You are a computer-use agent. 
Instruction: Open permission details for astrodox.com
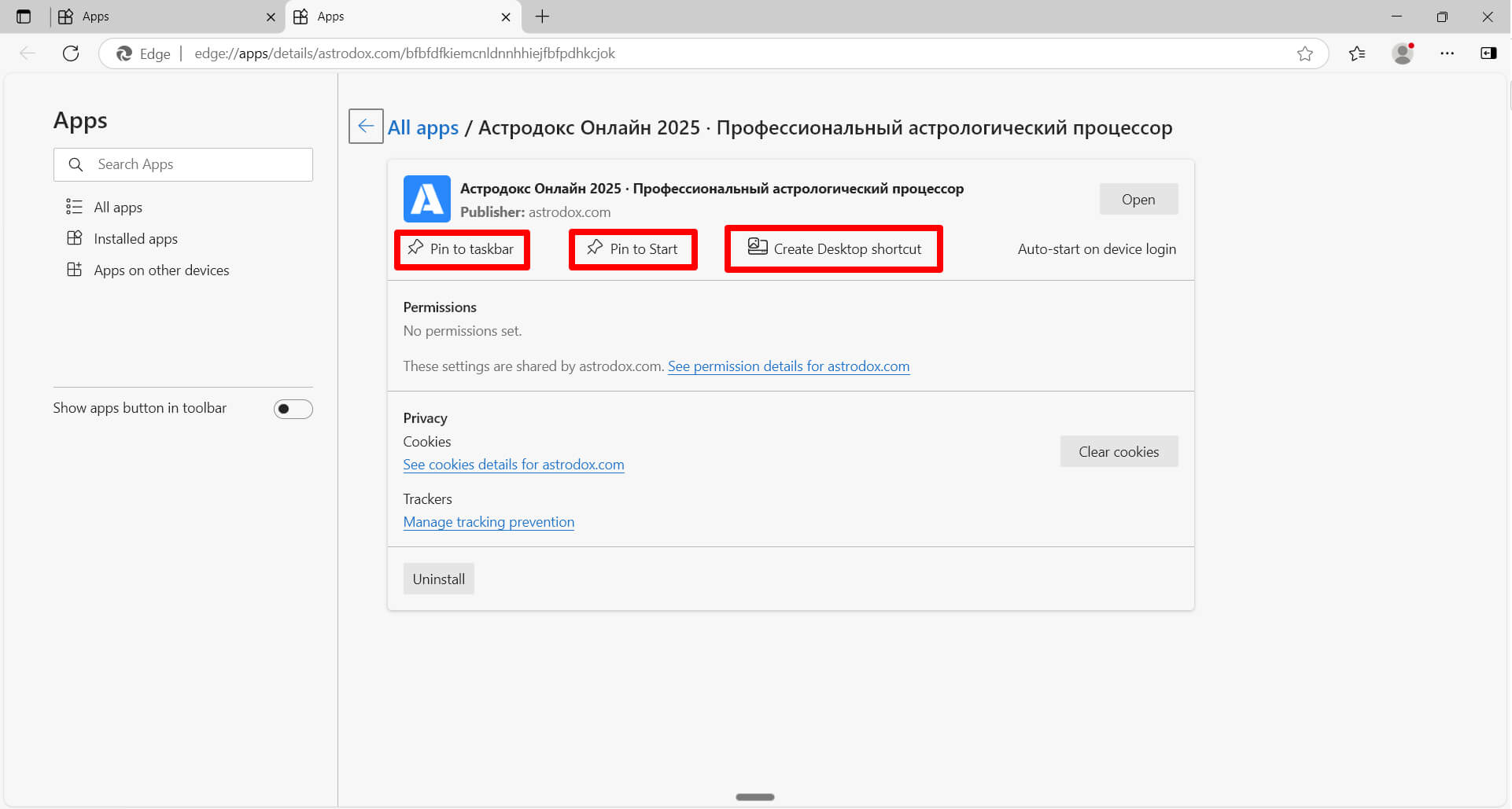pos(788,366)
